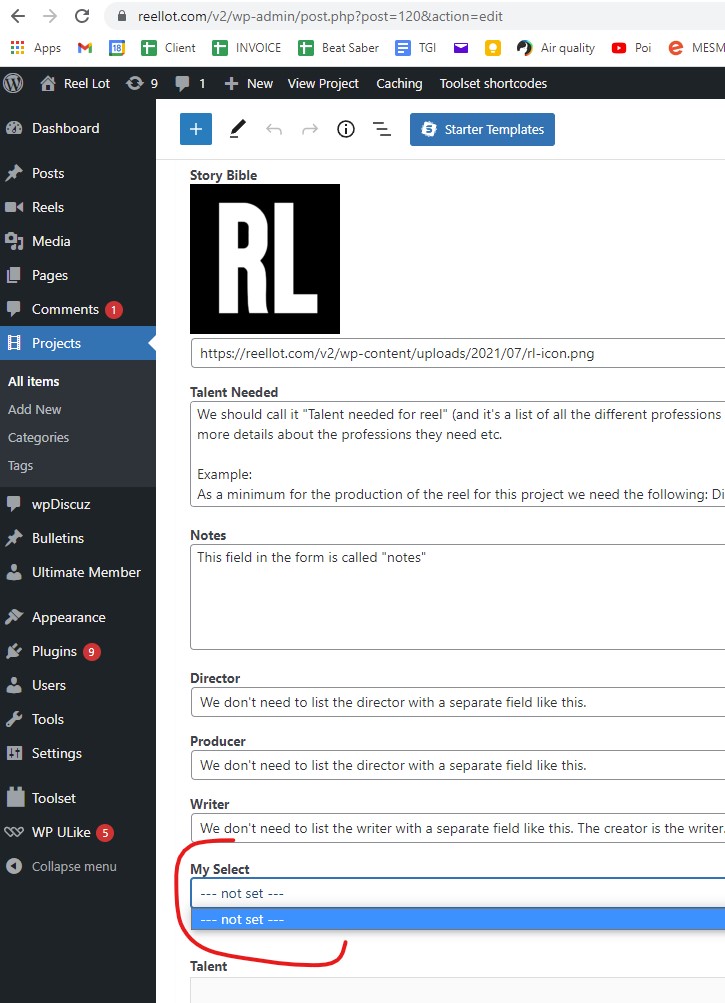Open the Media library menu

click(x=77, y=241)
